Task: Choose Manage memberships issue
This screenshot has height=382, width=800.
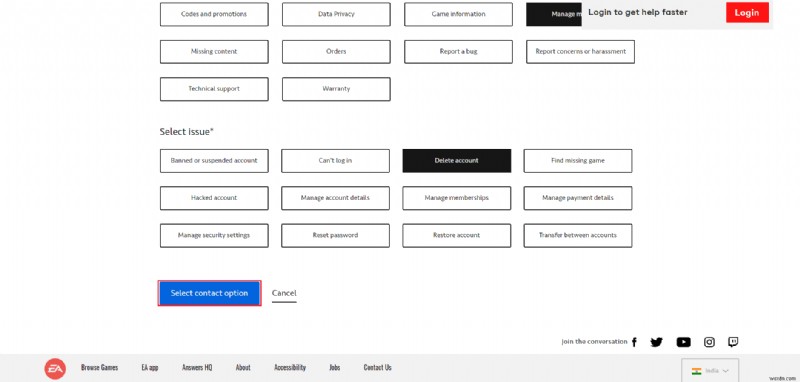Action: [457, 198]
